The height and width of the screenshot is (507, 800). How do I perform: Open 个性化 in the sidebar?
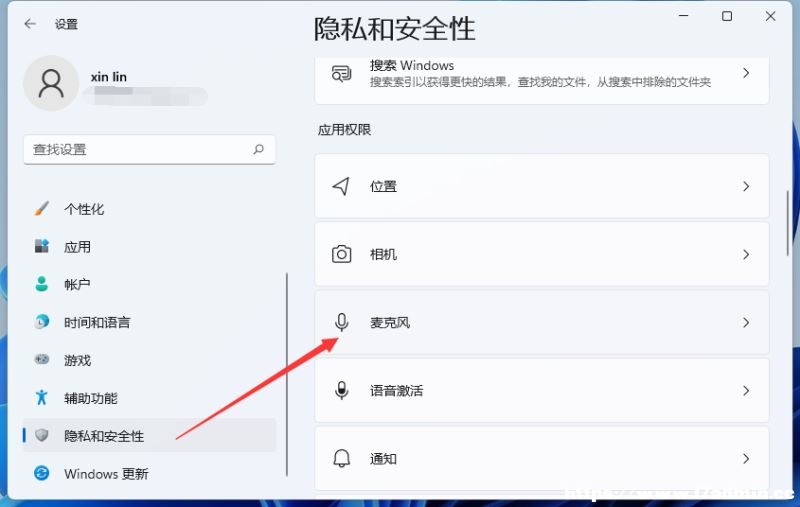tap(149, 209)
